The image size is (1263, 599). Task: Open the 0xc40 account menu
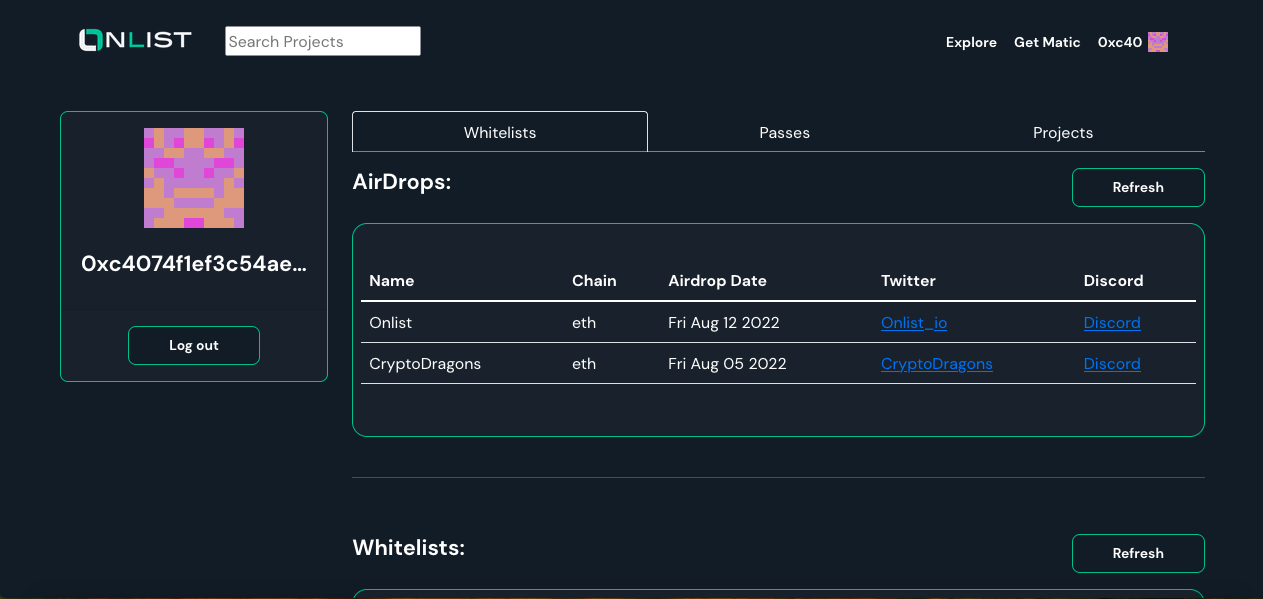[1119, 42]
